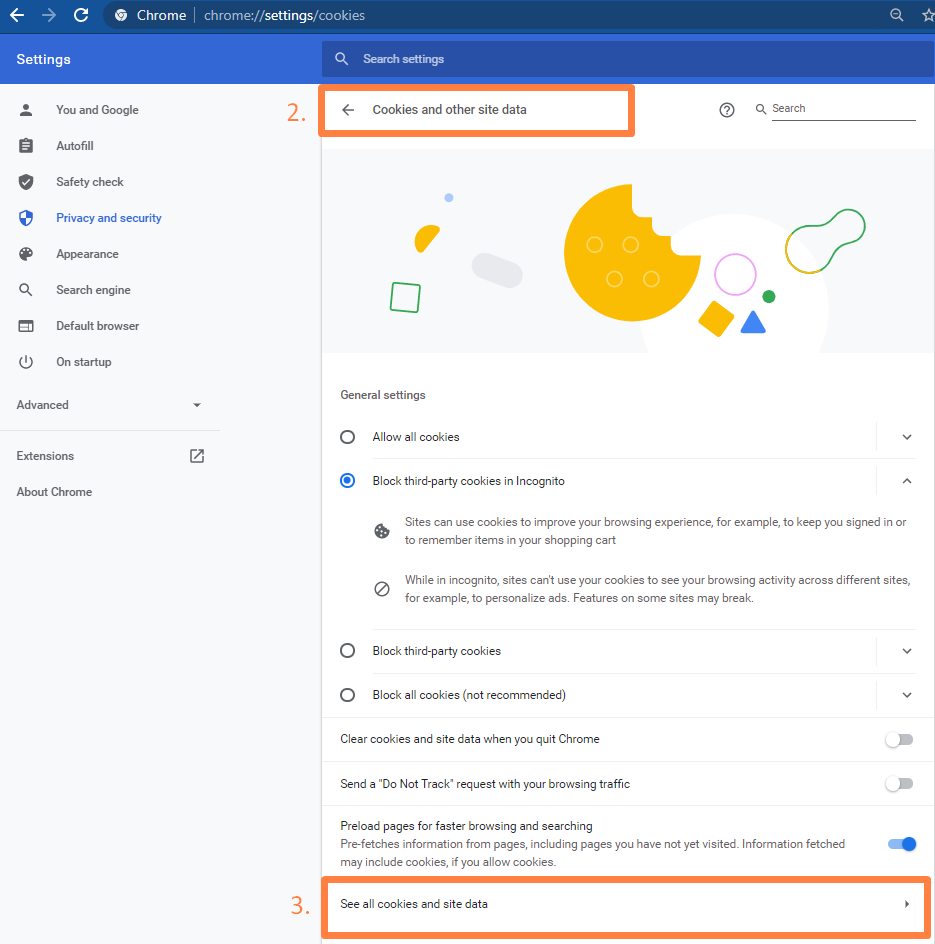
Task: Select the Allow all cookies radio button
Action: tap(348, 437)
